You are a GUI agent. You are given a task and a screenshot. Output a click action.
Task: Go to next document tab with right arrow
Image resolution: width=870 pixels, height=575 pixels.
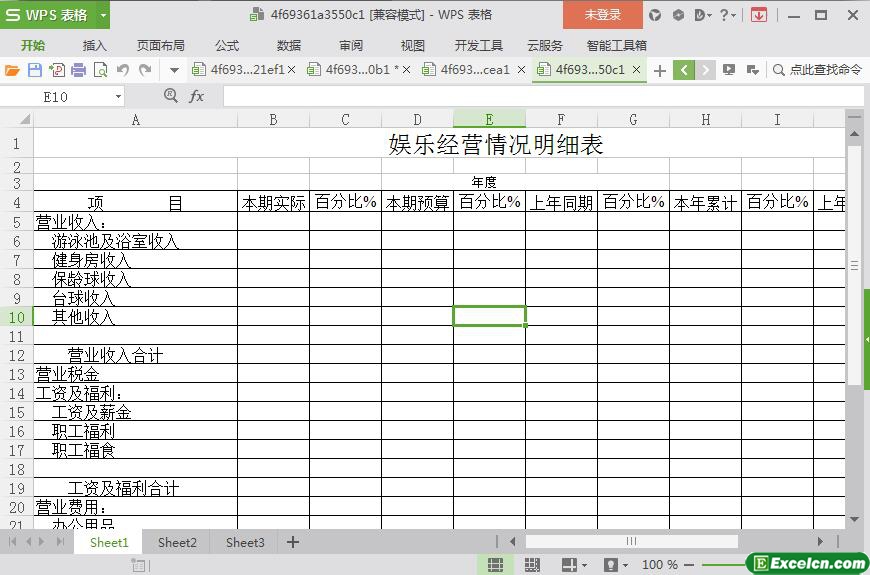coord(705,70)
